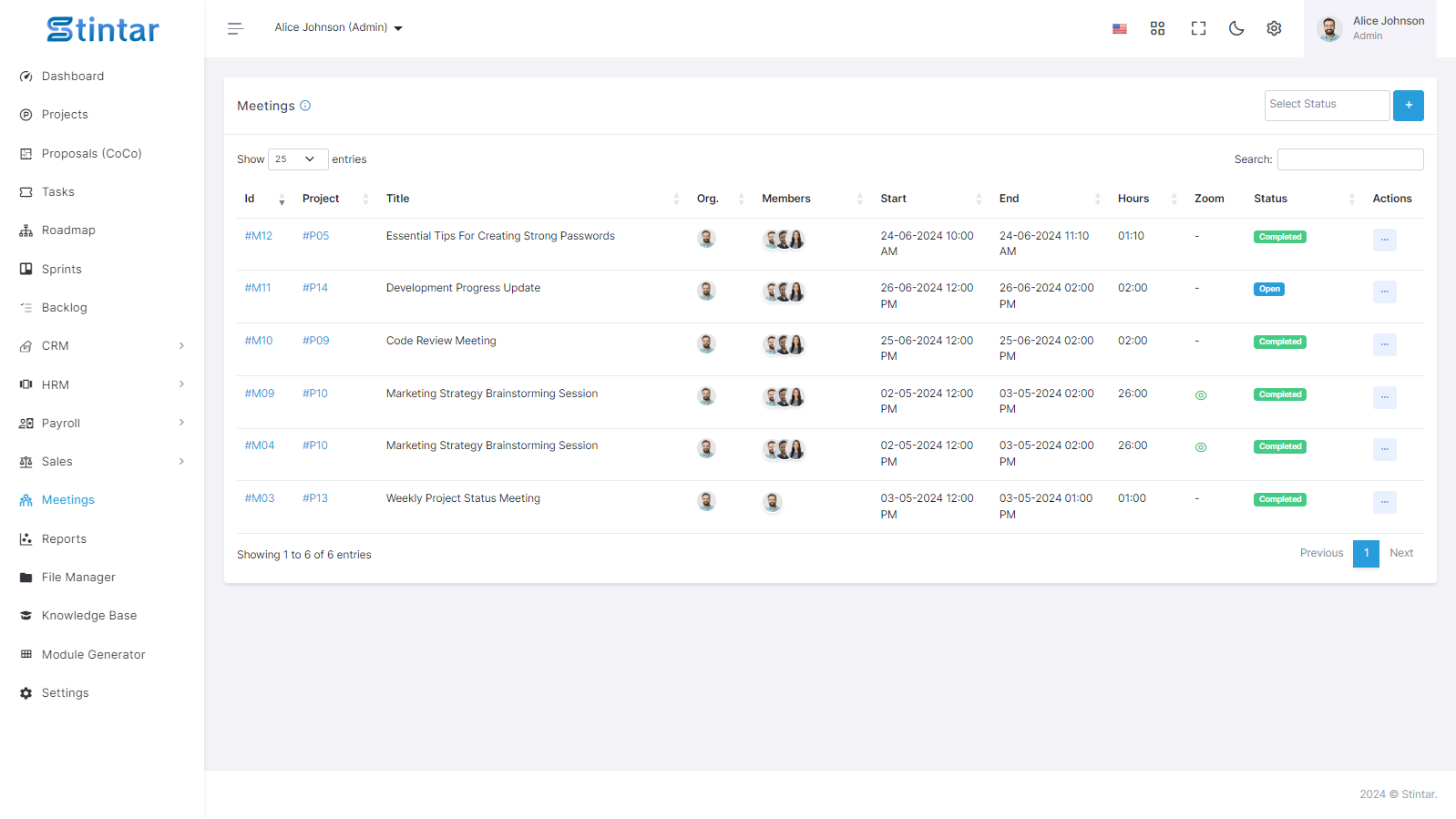Image resolution: width=1456 pixels, height=819 pixels.
Task: Expand the HRM submenu
Action: coord(102,384)
